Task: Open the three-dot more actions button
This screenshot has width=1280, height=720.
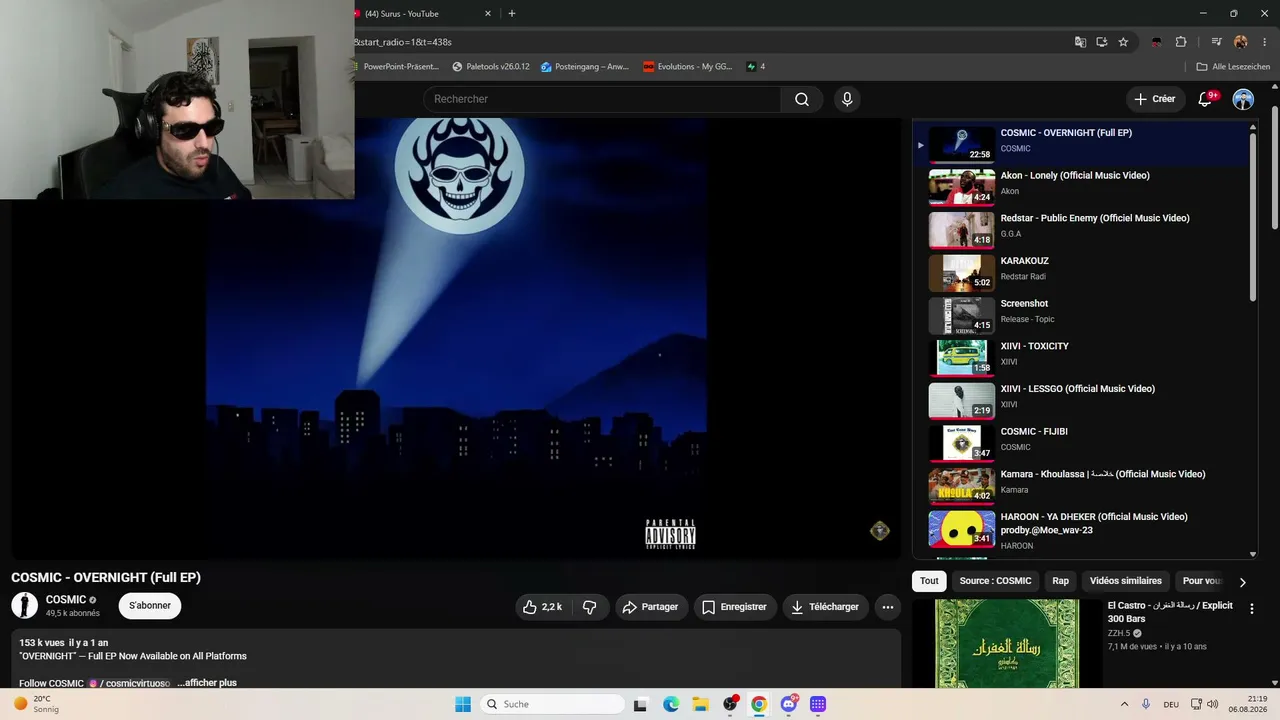Action: [887, 607]
